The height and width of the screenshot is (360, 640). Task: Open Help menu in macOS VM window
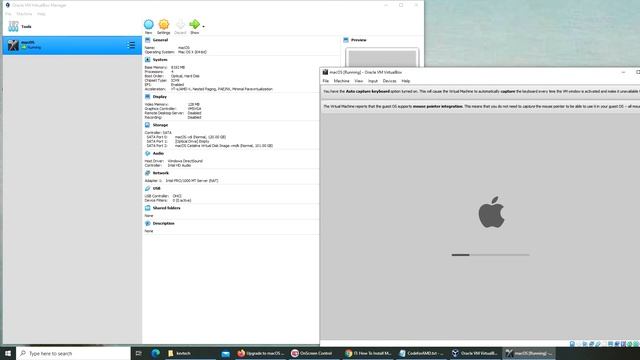tap(405, 81)
